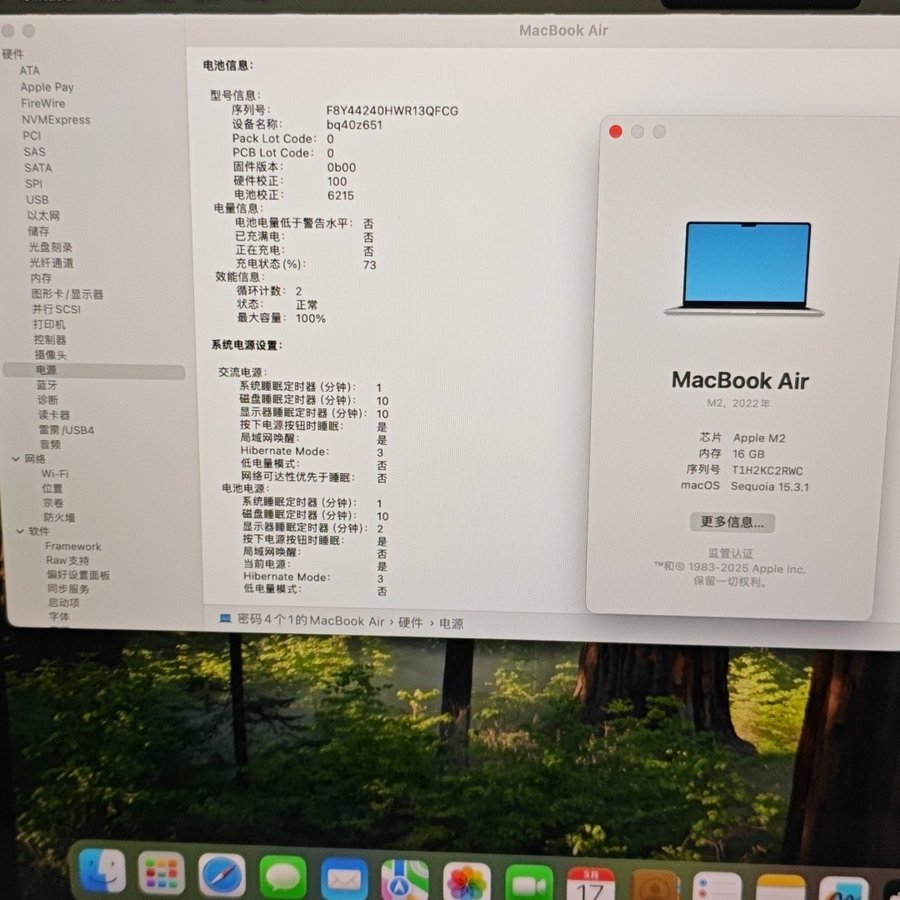Select SATA in the sidebar
Screen dimensions: 900x900
(x=38, y=168)
